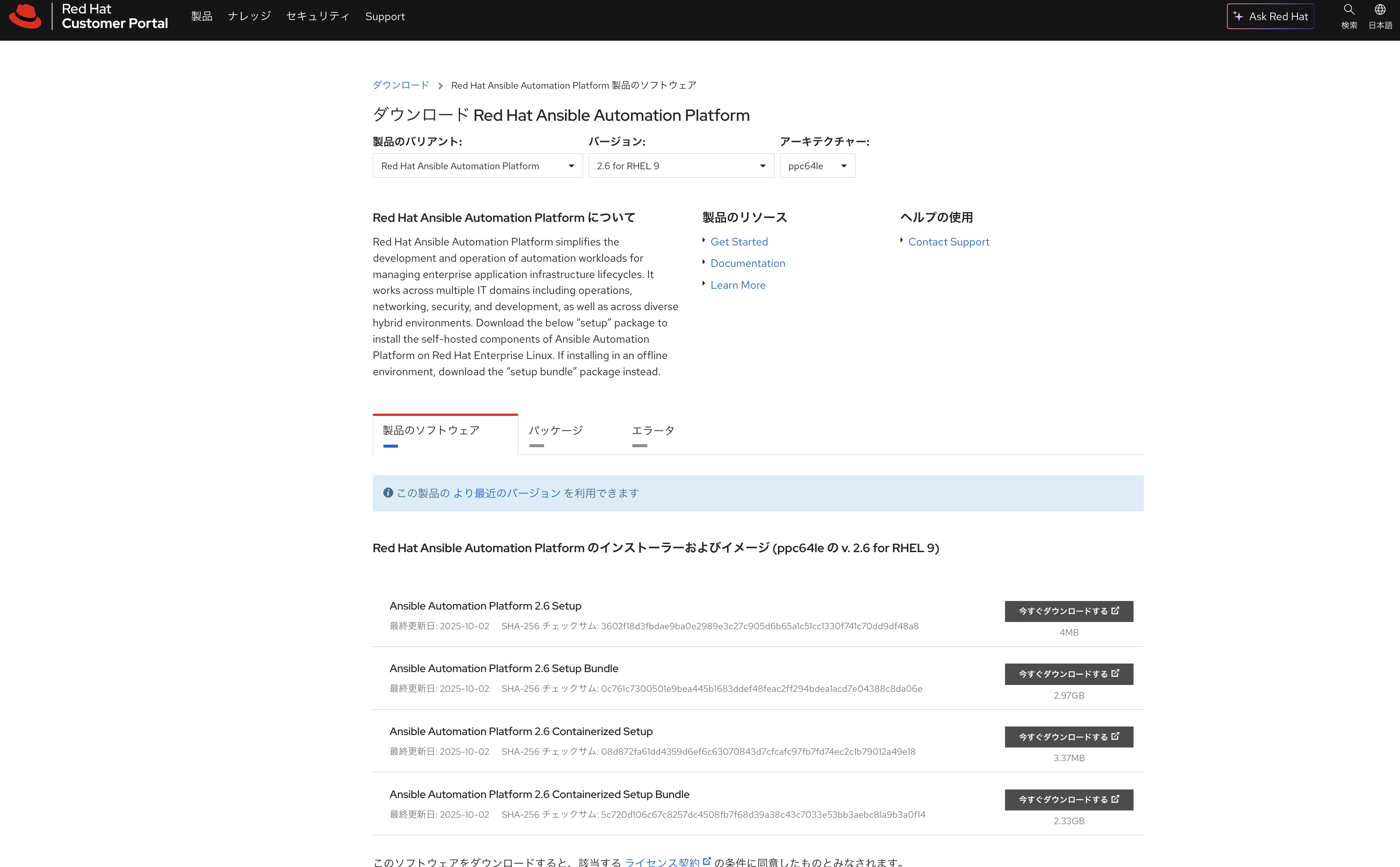Follow the より最近のバージョン link
The width and height of the screenshot is (1400, 867).
tap(507, 493)
